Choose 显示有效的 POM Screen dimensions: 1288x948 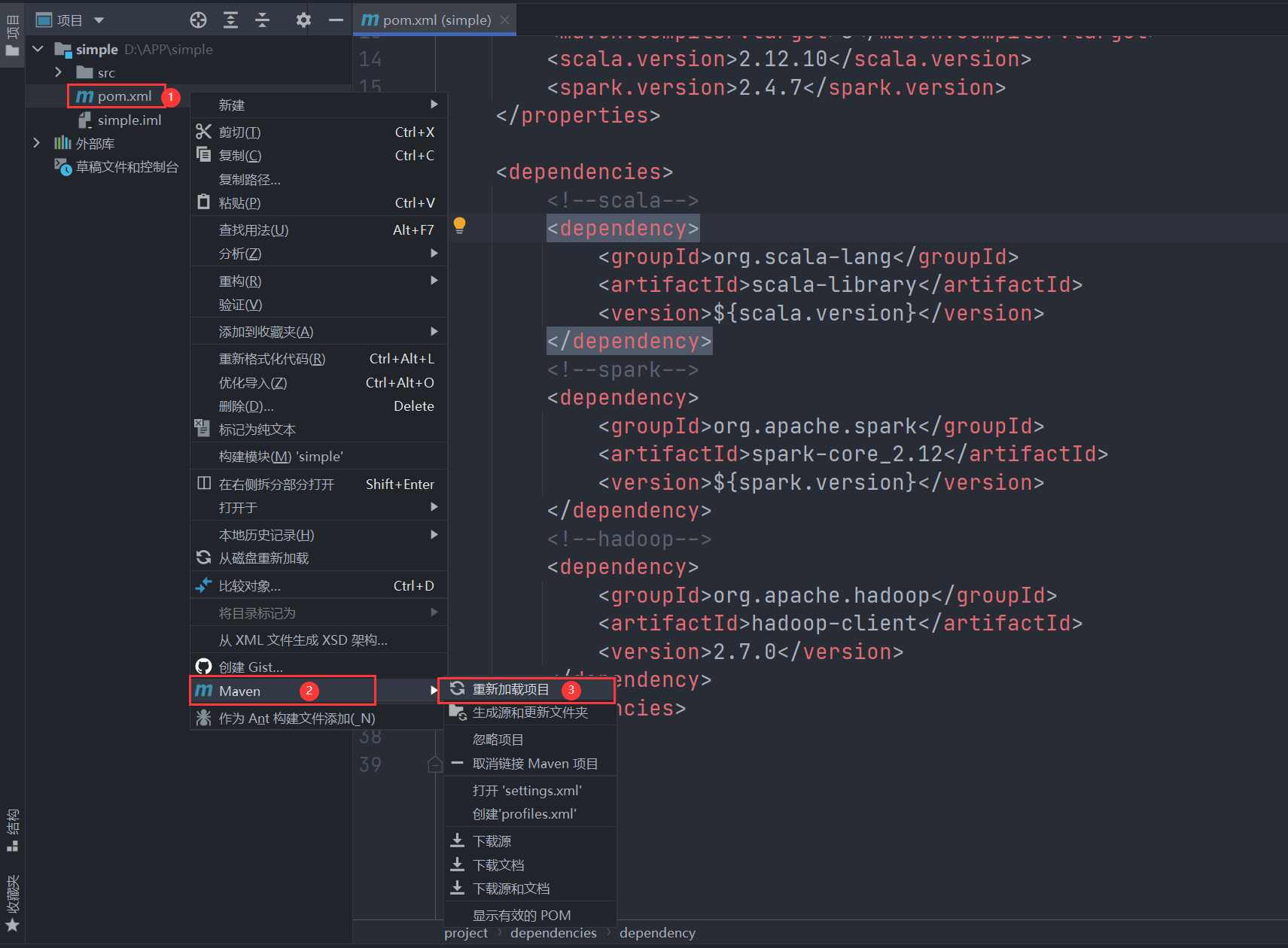pos(531,915)
